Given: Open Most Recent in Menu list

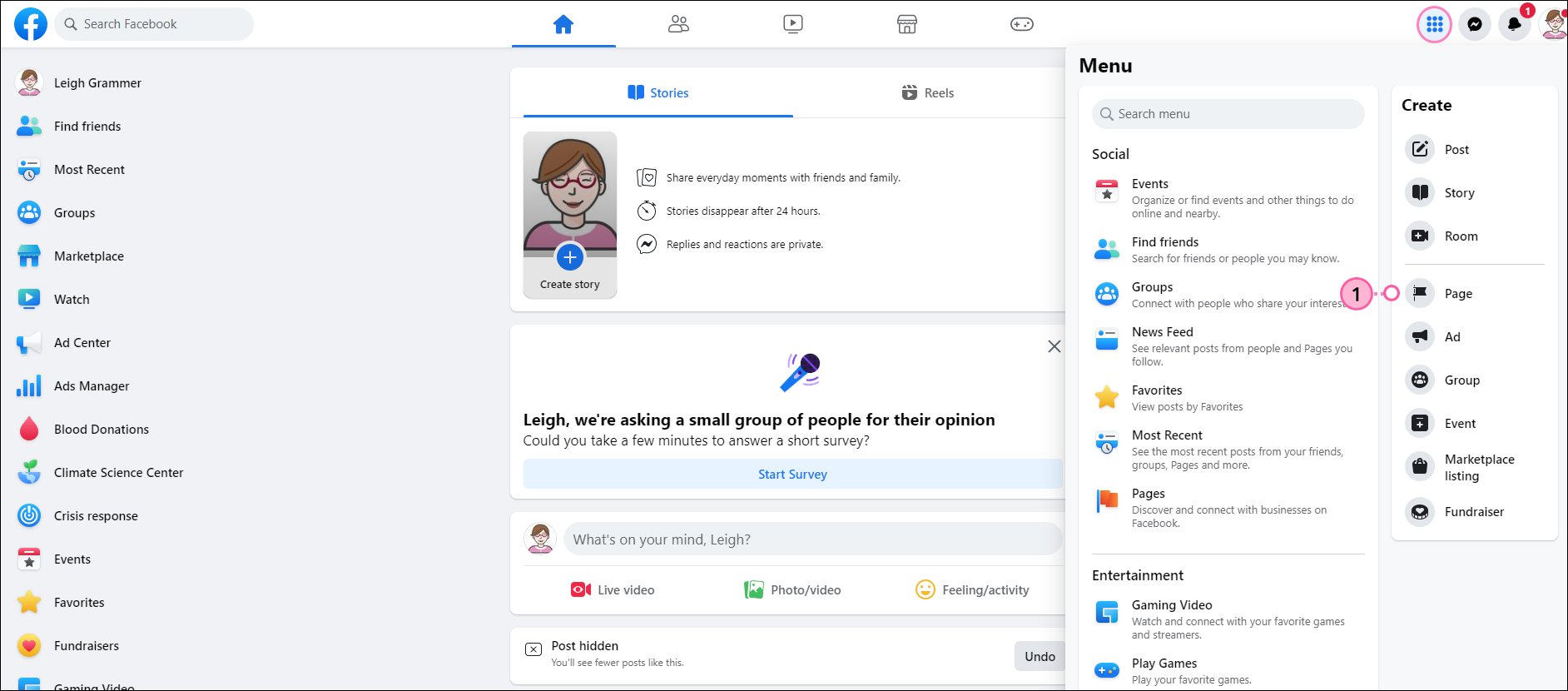Looking at the screenshot, I should coord(1228,450).
